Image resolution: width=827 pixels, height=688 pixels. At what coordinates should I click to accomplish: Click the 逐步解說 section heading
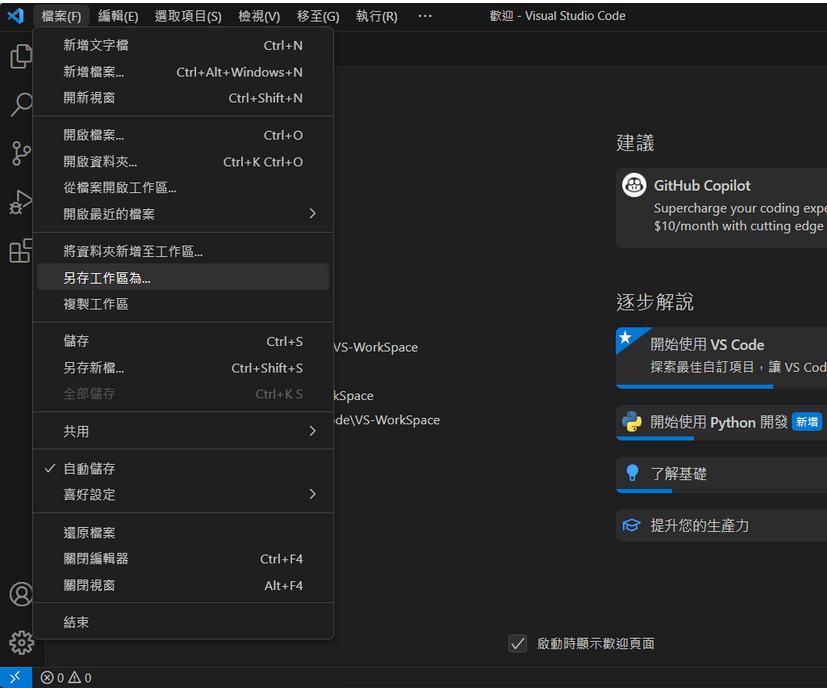click(655, 302)
